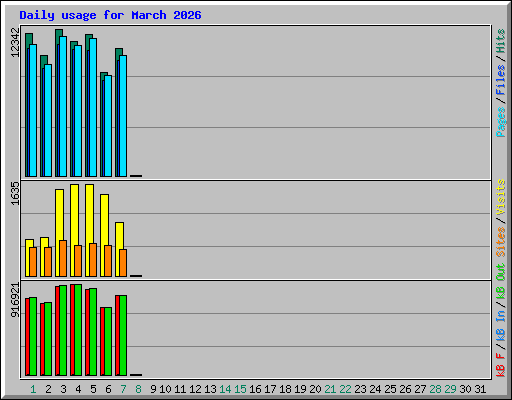Click day 3 on the x-axis
This screenshot has width=512, height=400.
pos(63,389)
